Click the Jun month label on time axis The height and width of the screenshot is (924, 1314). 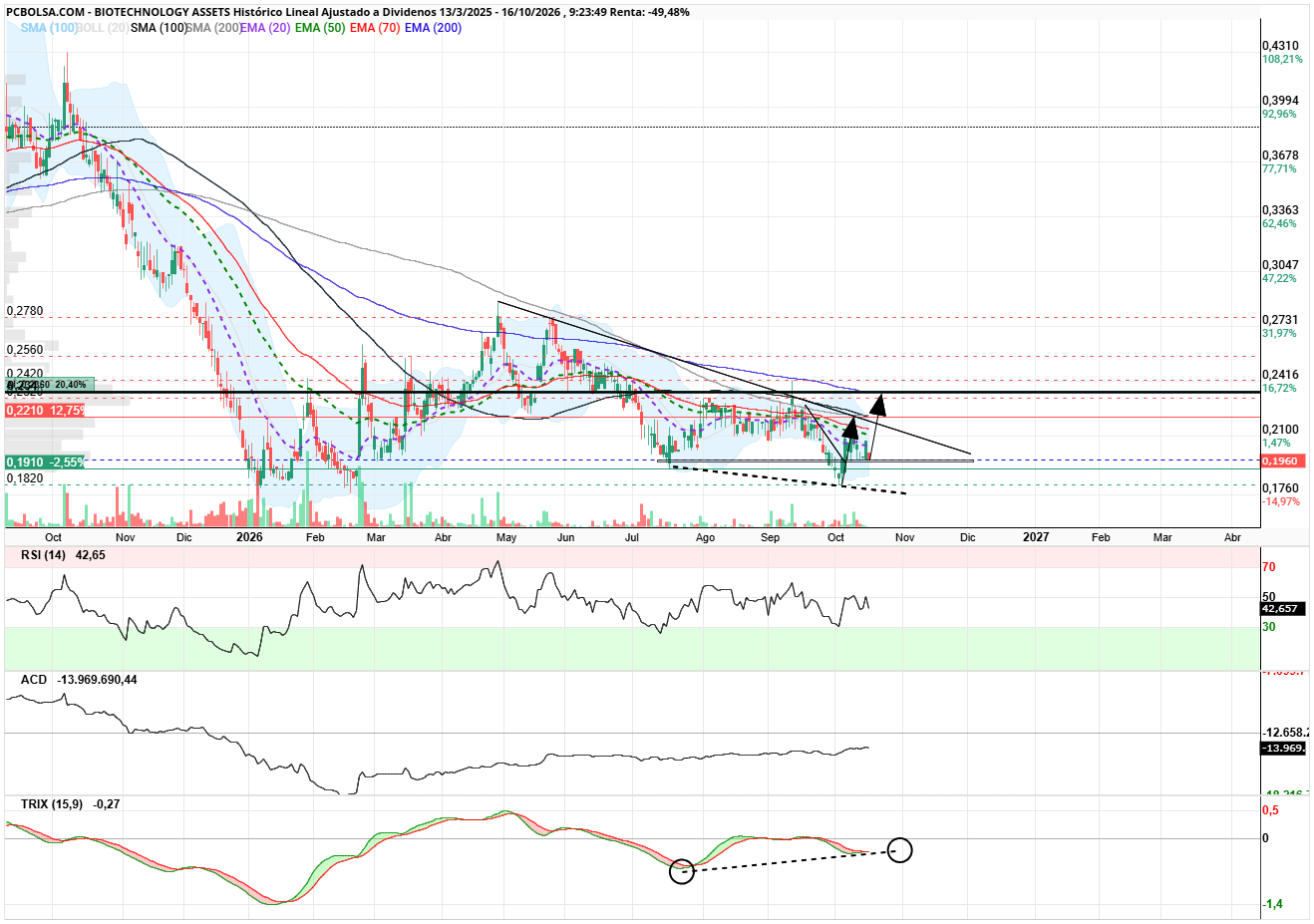pyautogui.click(x=565, y=538)
